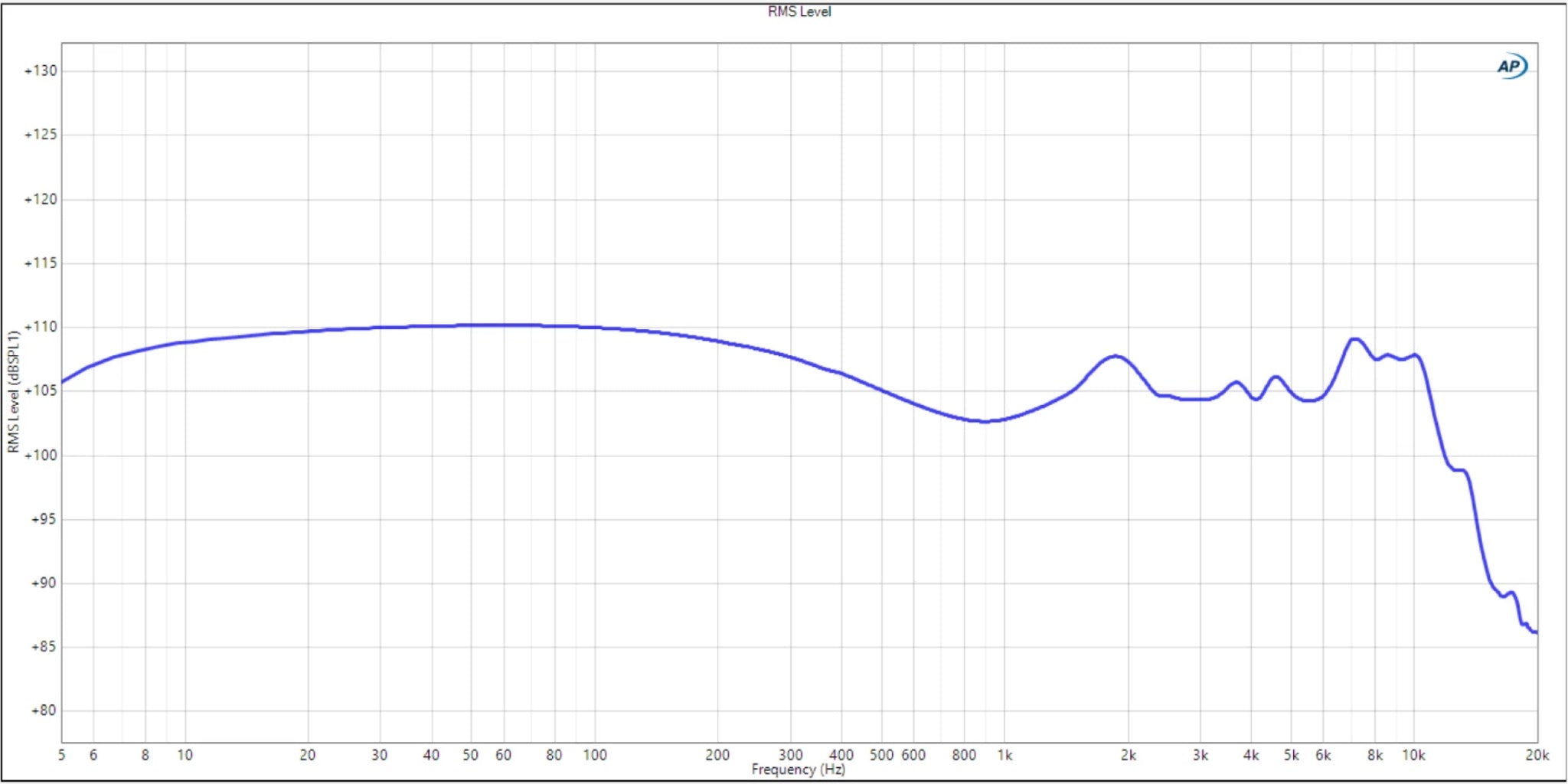
Task: Click the '5' frequency tick label
Action: [62, 755]
